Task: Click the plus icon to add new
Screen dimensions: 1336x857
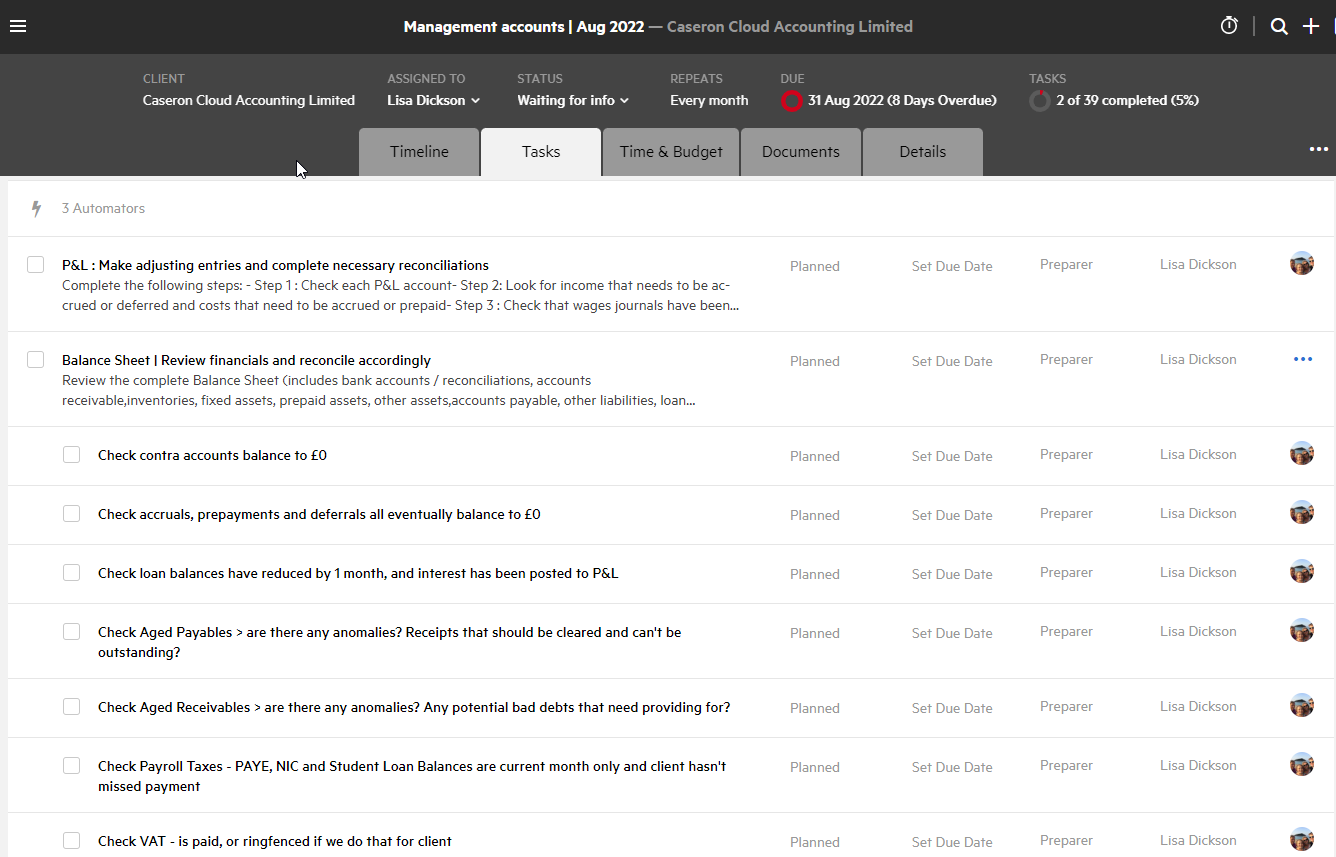Action: click(1311, 27)
